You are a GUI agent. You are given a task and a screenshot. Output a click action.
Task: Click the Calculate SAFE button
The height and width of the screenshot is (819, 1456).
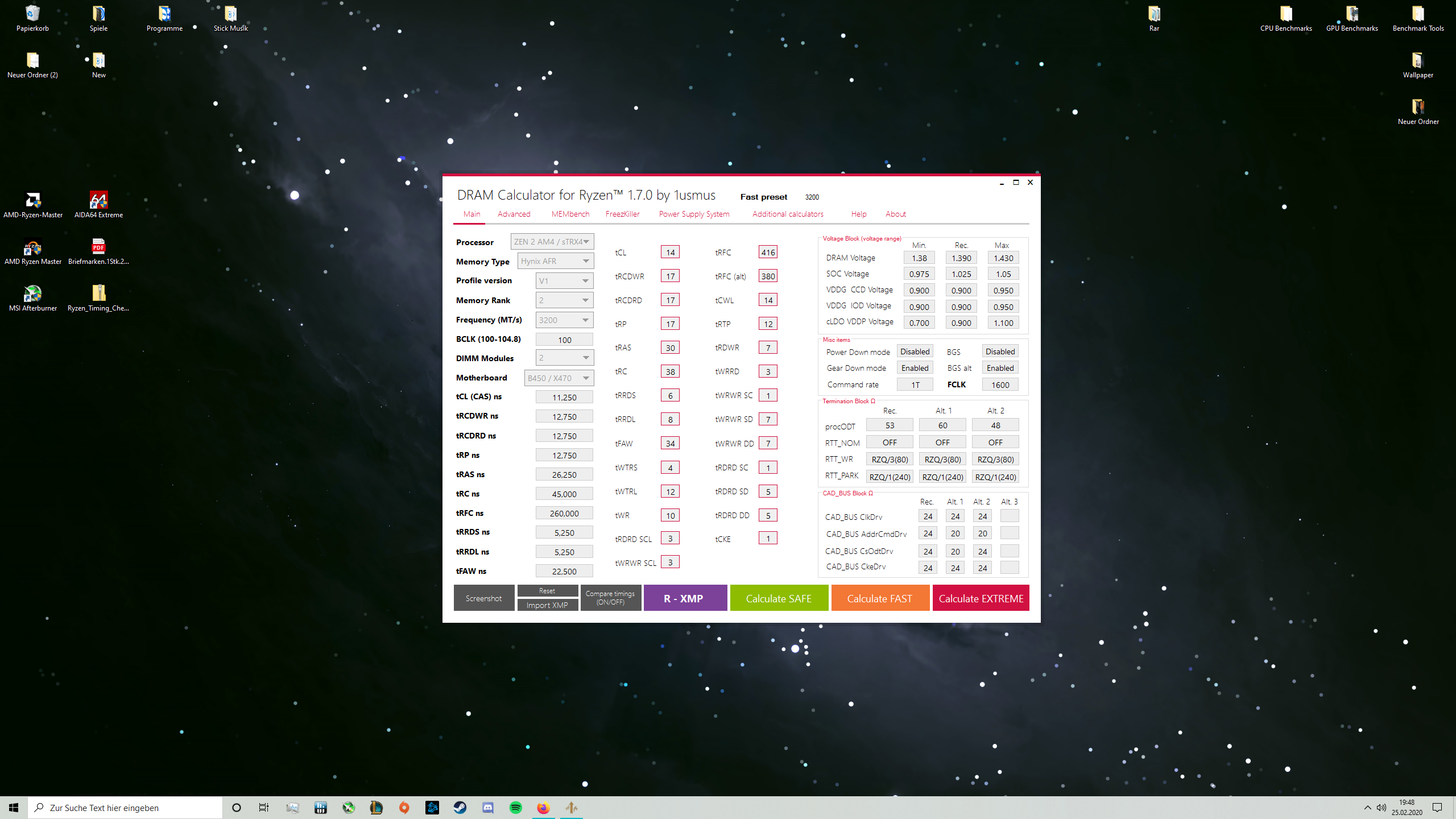coord(779,598)
